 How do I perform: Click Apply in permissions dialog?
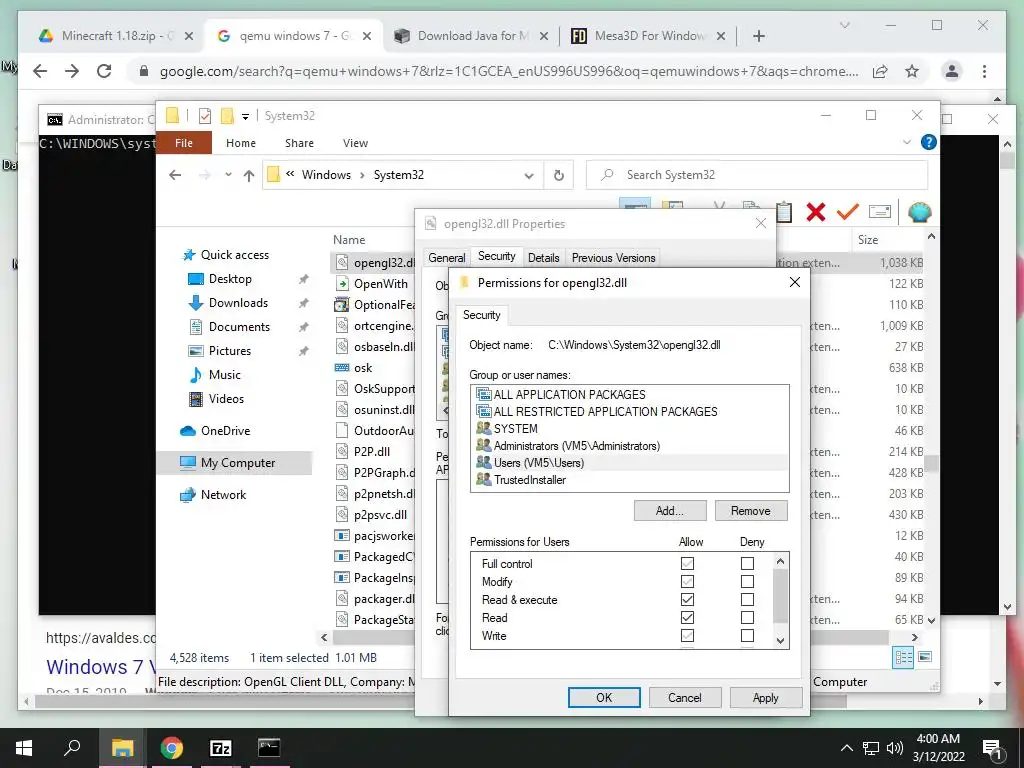pos(765,697)
